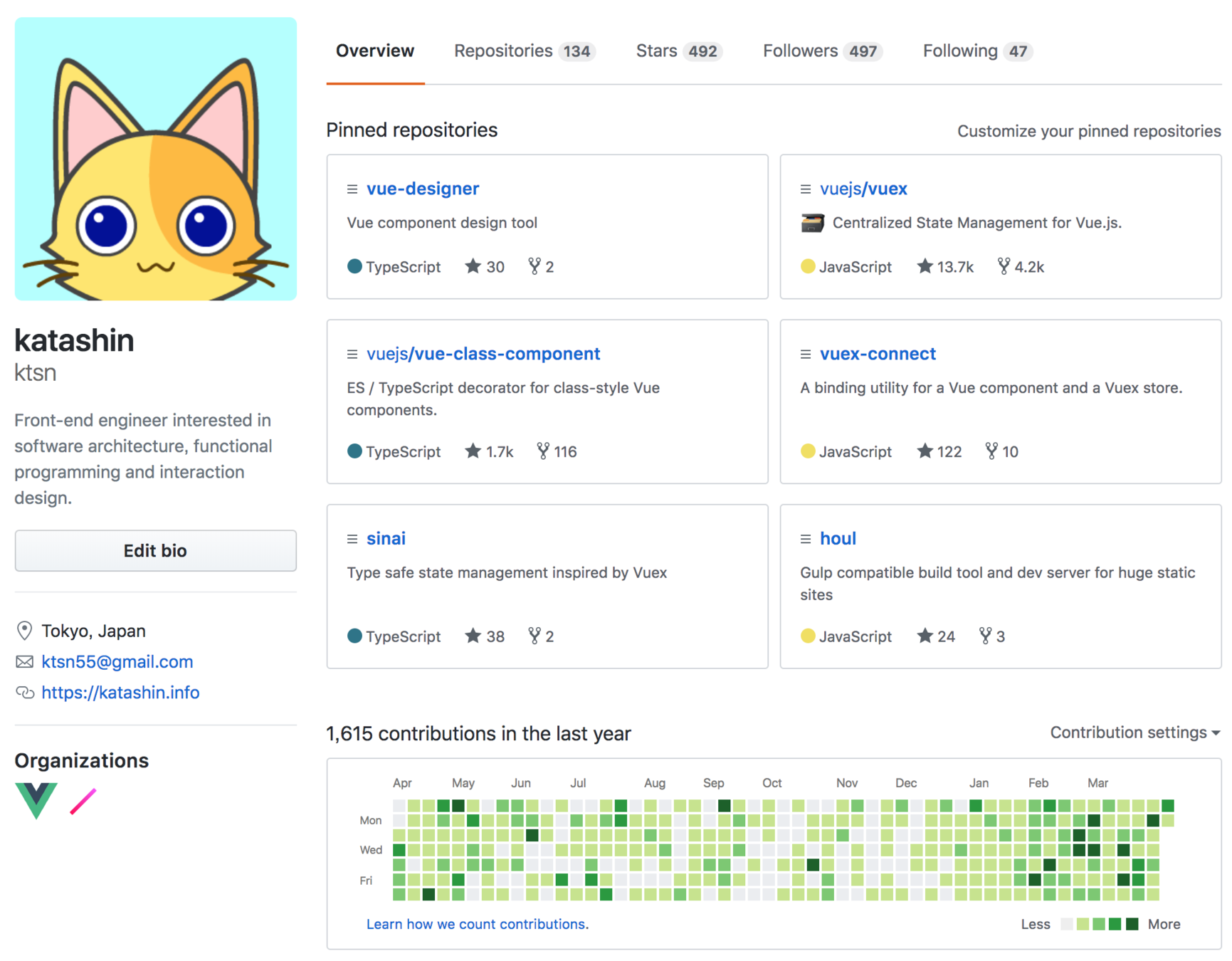Open the houl repository link
The width and height of the screenshot is (1232, 961).
point(838,539)
